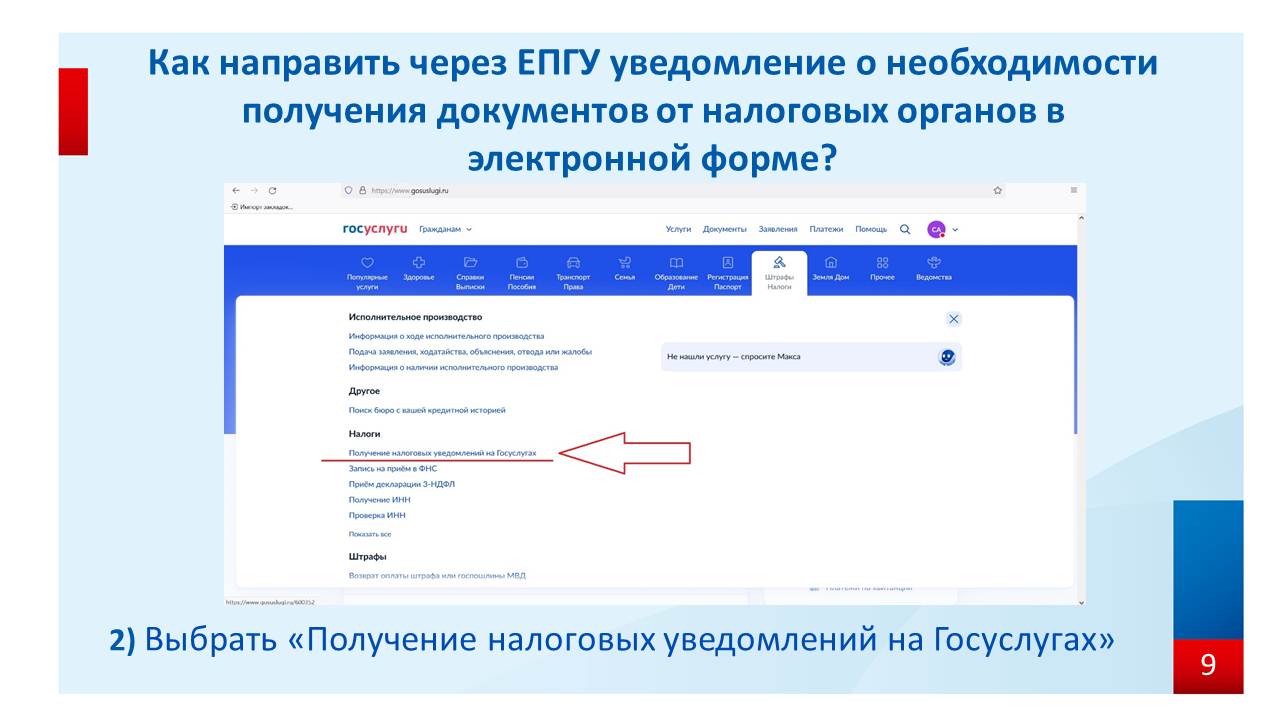Close the services panel with X
1280x720 pixels.
(x=954, y=319)
